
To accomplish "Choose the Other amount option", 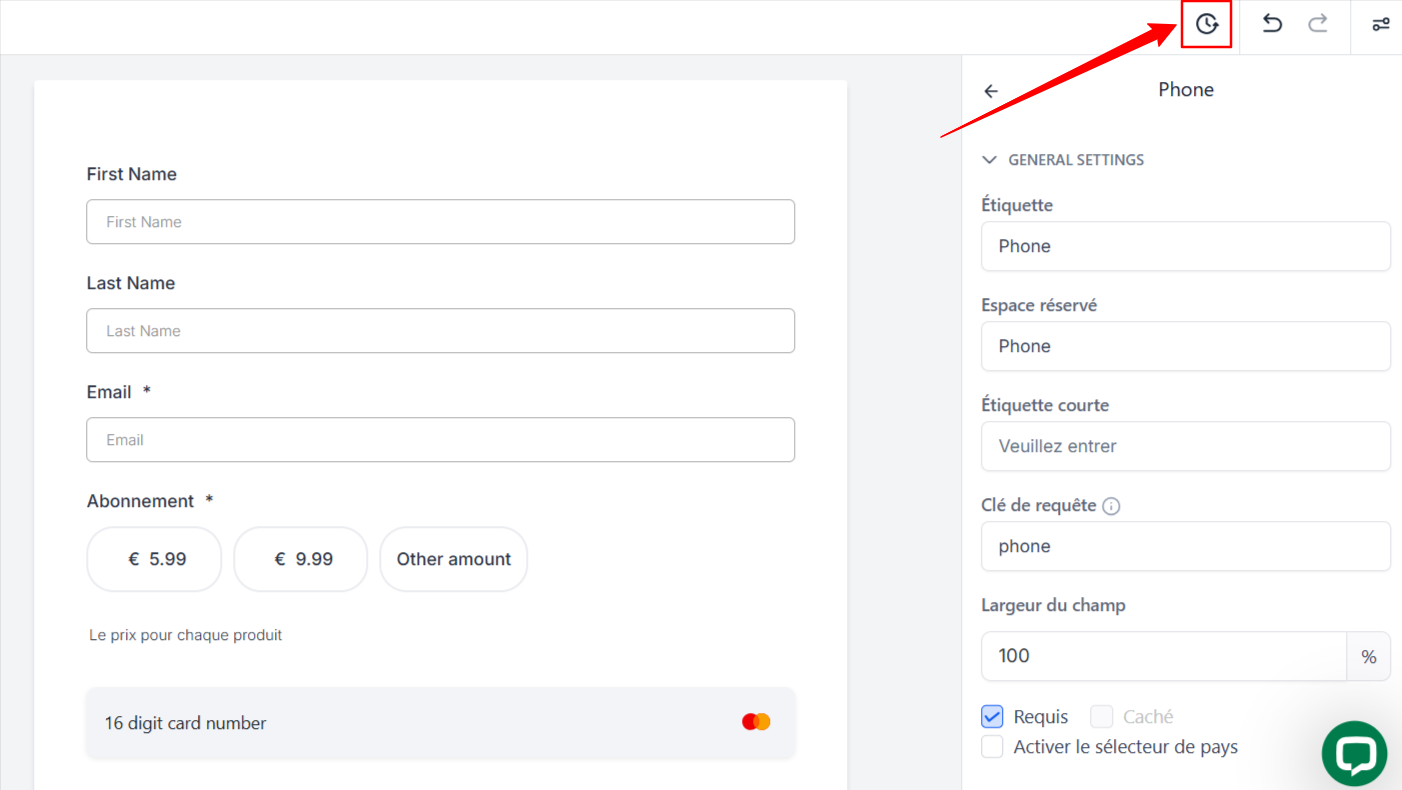I will pos(453,559).
